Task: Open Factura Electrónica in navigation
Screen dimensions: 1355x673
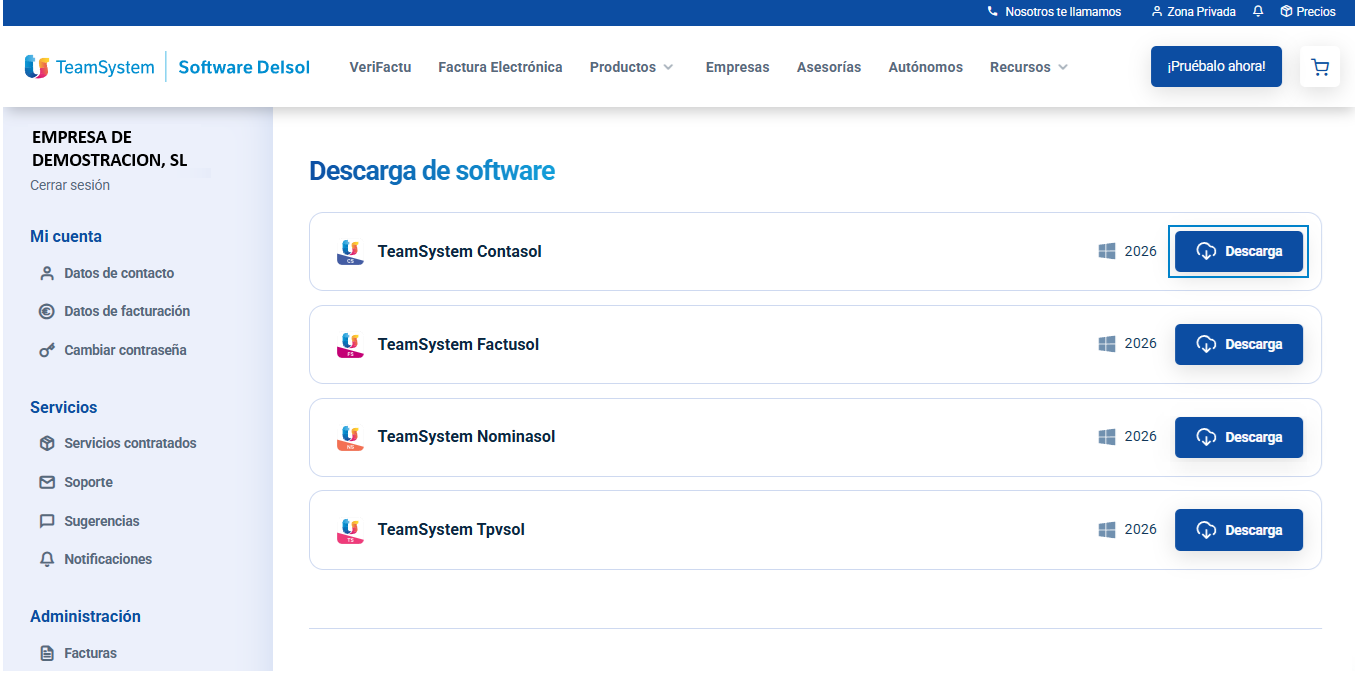Action: pyautogui.click(x=500, y=67)
